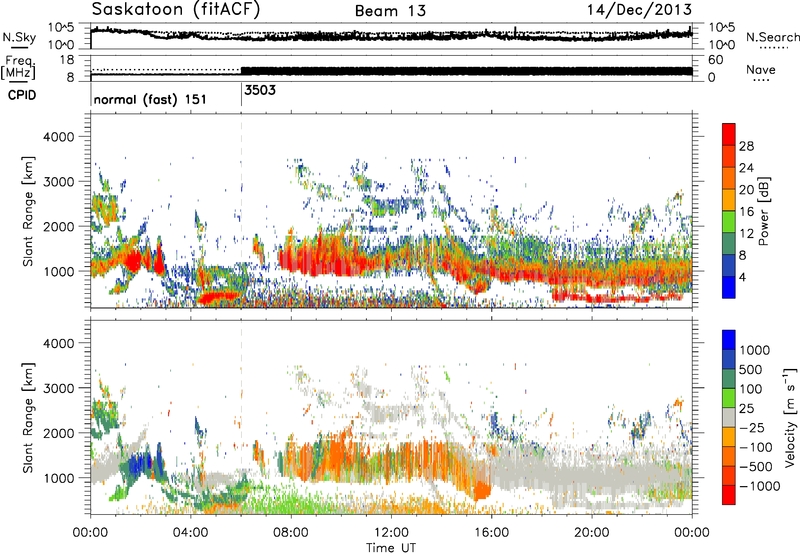Click the Time UT axis label
Screen dimensions: 800x554
pyautogui.click(x=391, y=547)
